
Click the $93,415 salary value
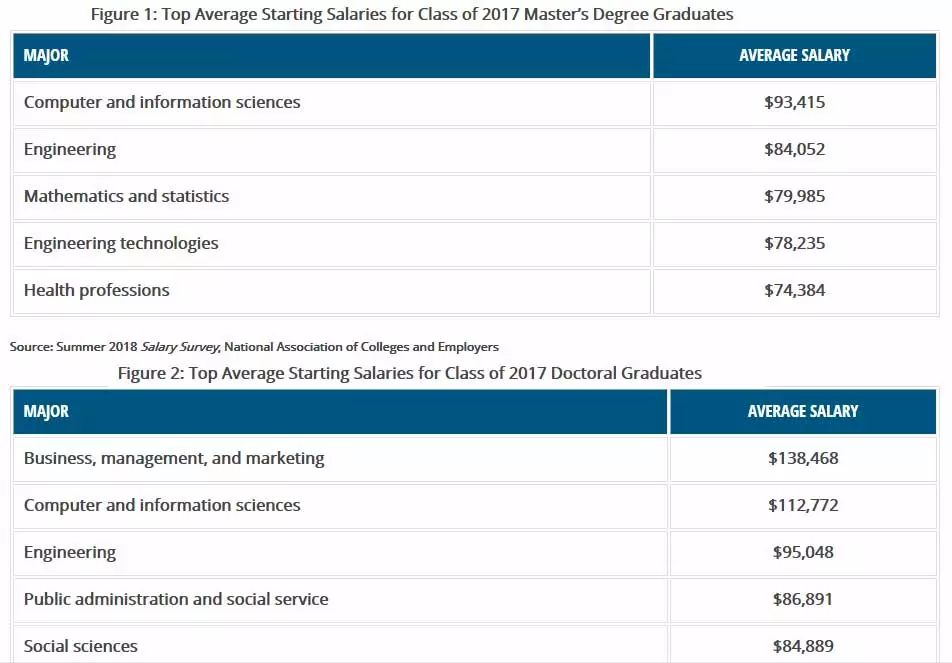pyautogui.click(x=794, y=102)
